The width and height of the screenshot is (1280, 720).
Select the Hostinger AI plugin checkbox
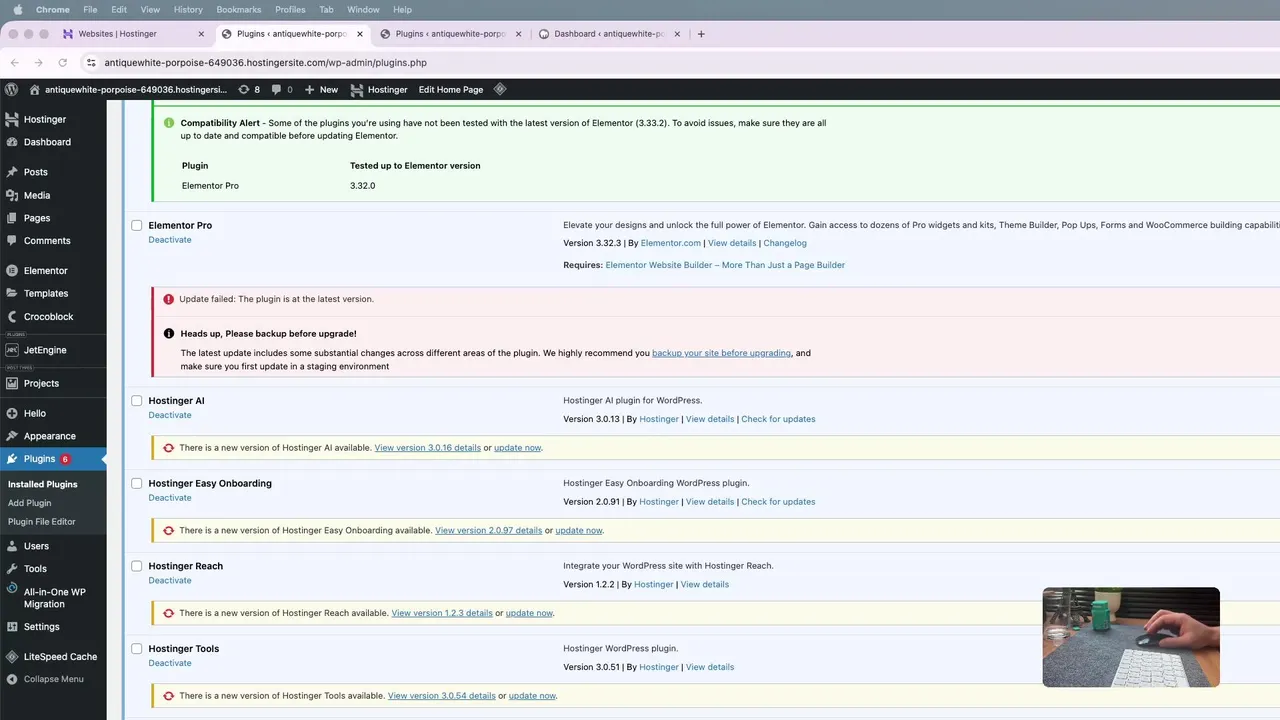[137, 400]
